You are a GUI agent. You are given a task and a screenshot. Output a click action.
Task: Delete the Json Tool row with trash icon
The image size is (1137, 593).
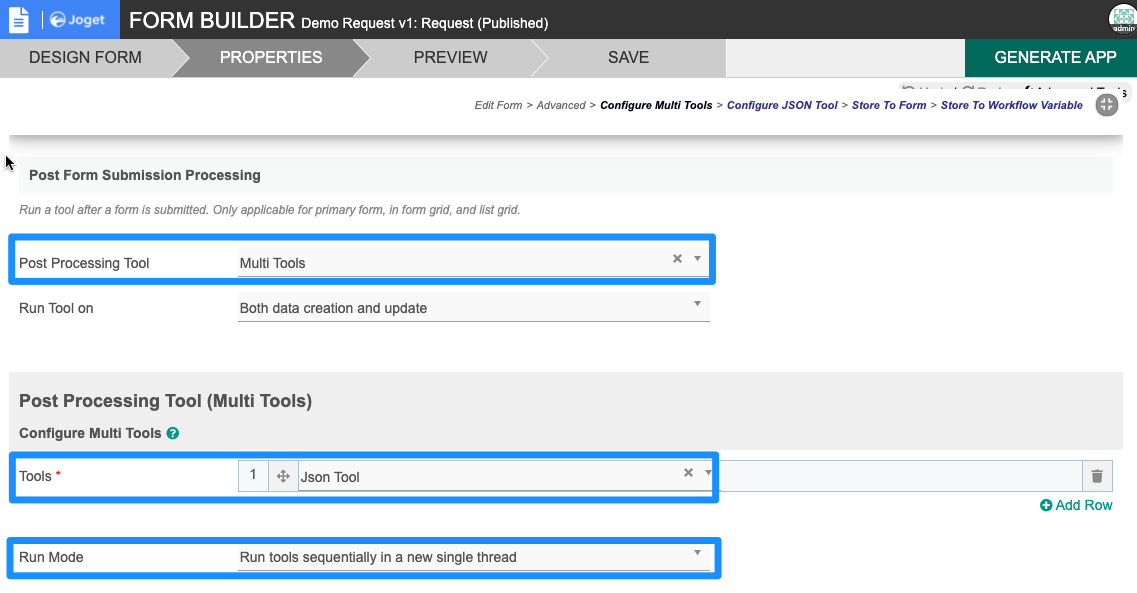[x=1097, y=476]
